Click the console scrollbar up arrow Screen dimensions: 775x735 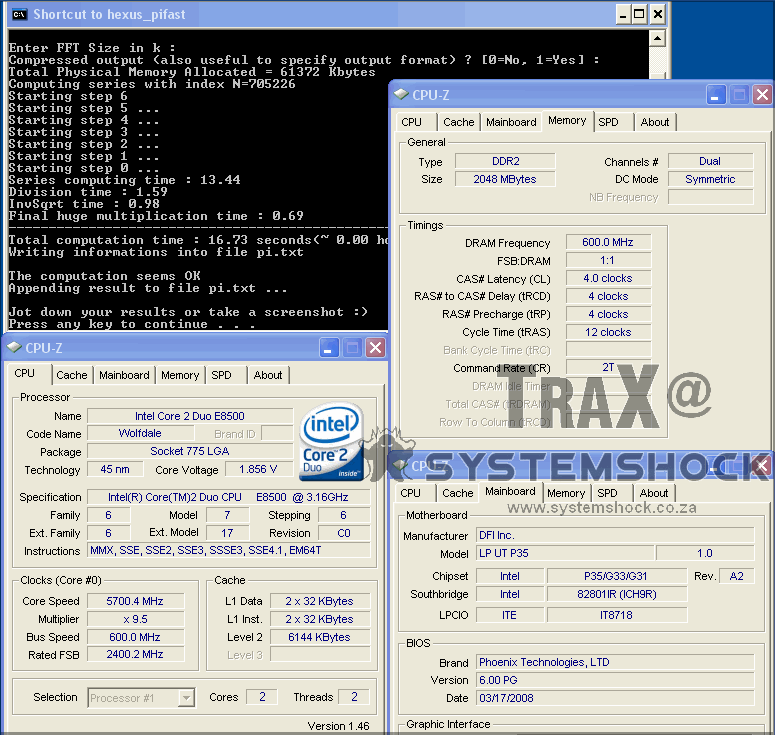657,38
